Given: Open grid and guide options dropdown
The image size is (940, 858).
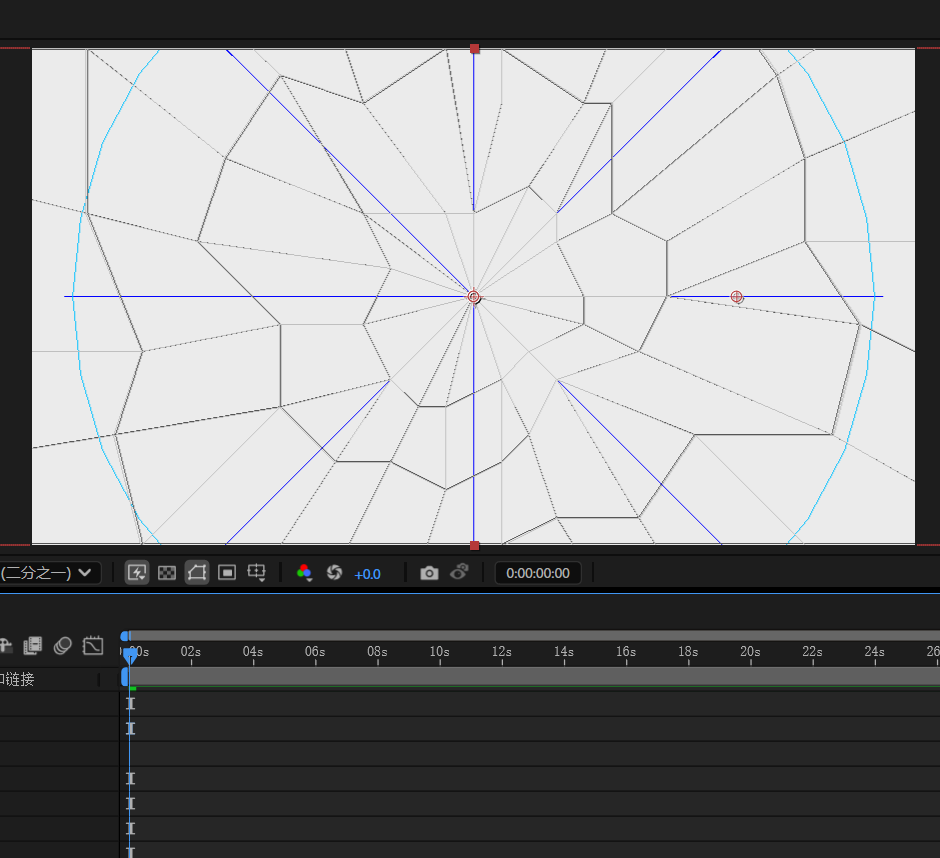Looking at the screenshot, I should tap(257, 573).
